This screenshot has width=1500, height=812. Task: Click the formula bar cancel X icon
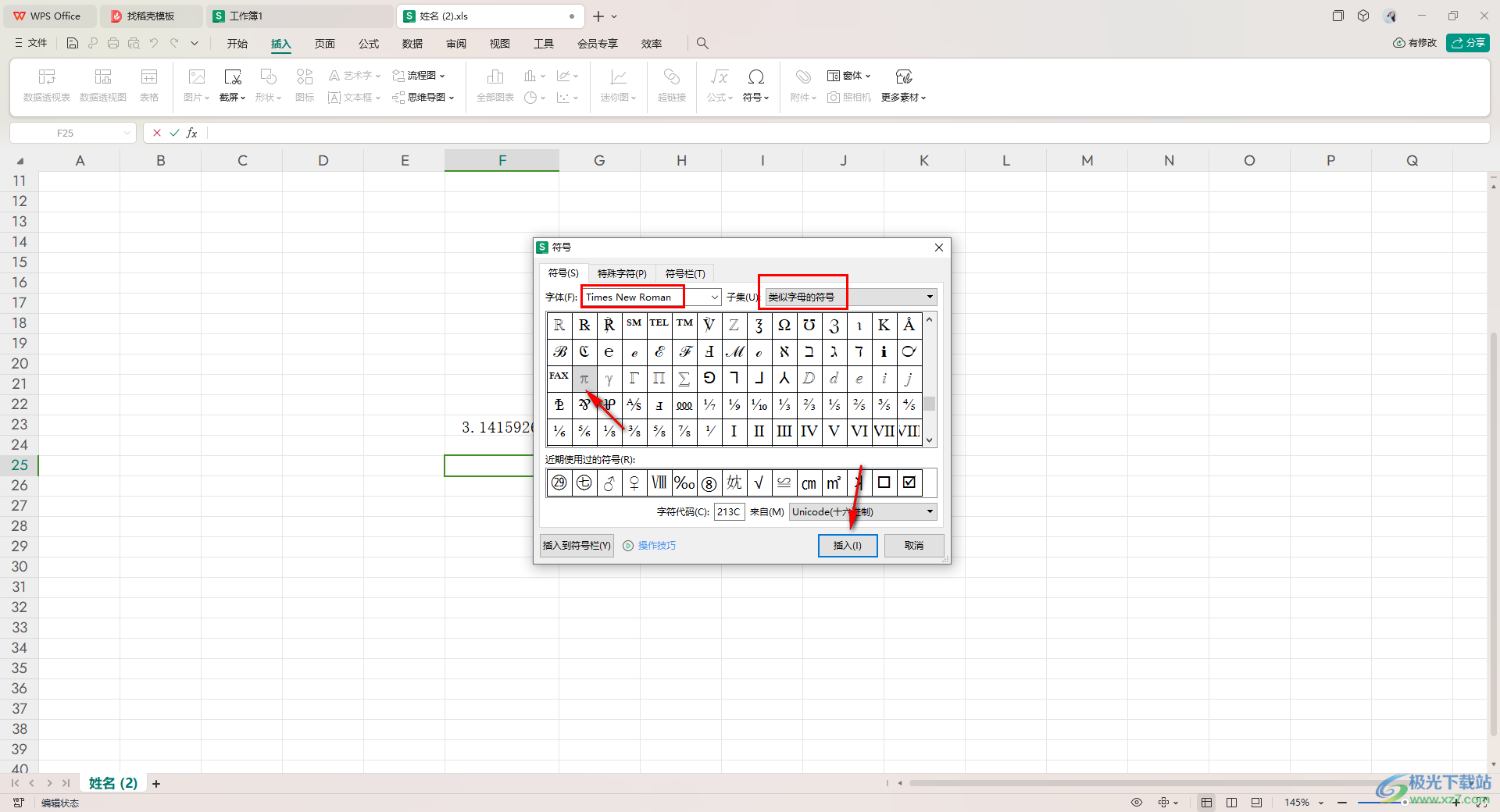click(157, 133)
